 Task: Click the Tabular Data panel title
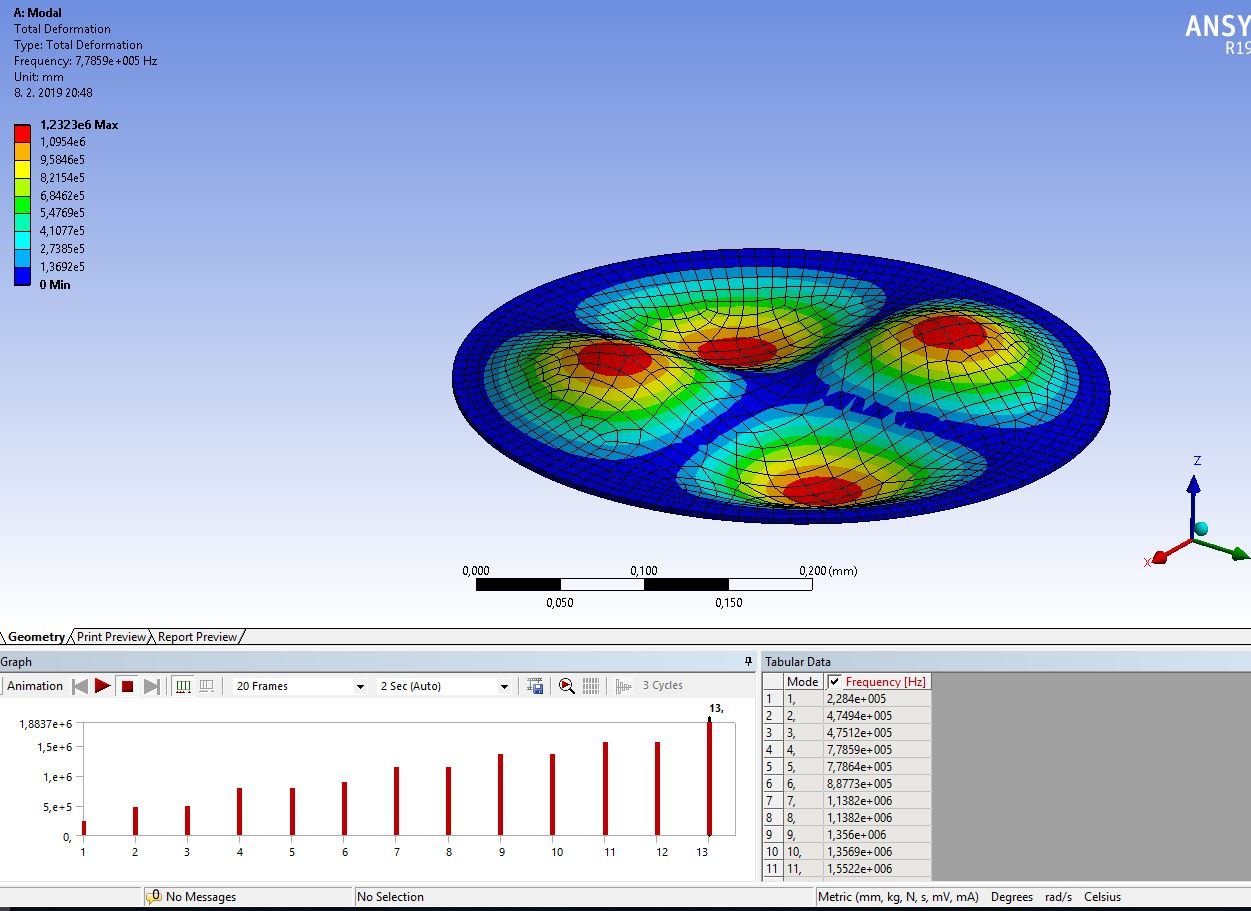pos(798,661)
